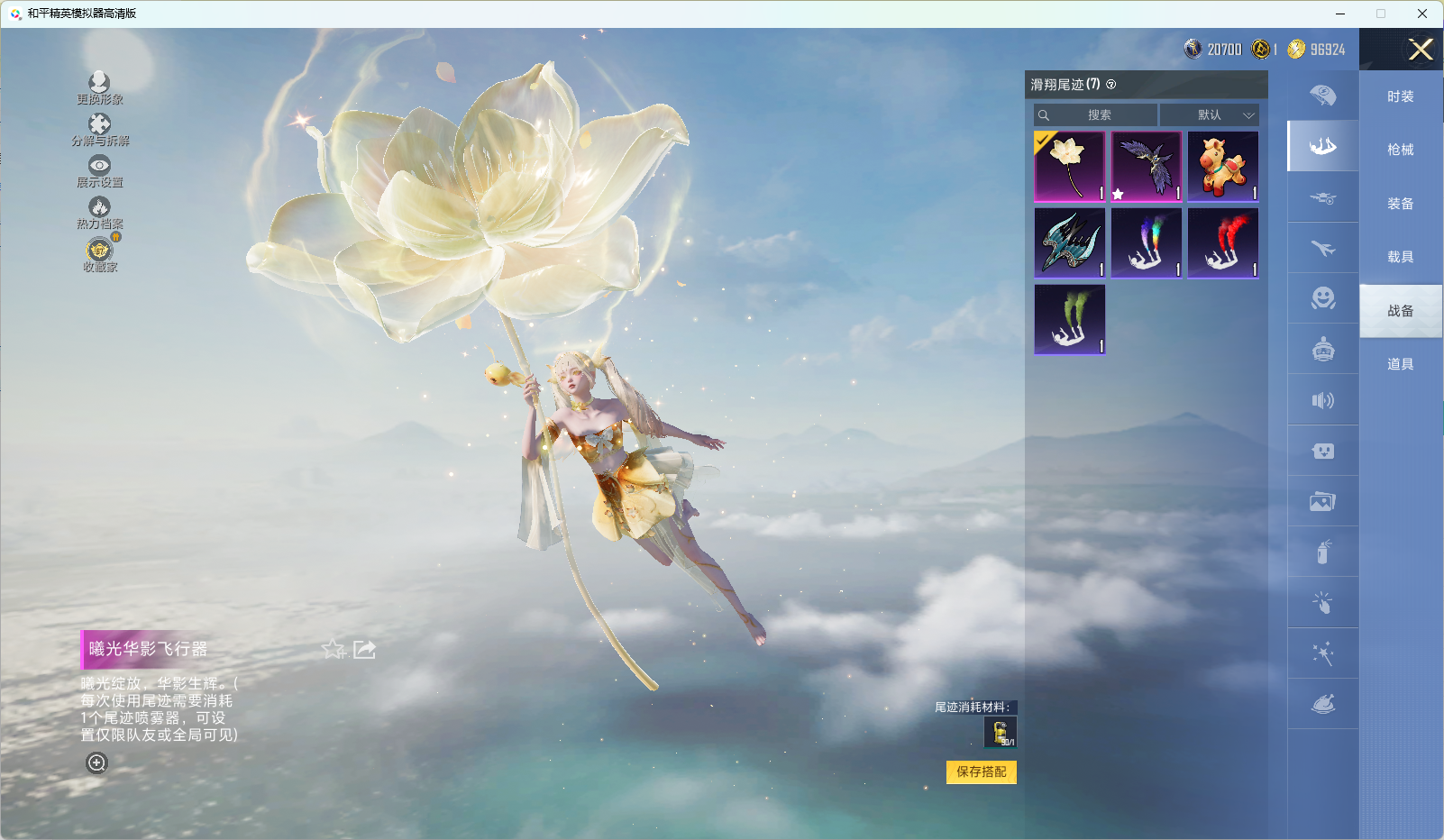1444x840 pixels.
Task: Open help icon beside 滑翔尾迹 title
Action: click(1111, 85)
